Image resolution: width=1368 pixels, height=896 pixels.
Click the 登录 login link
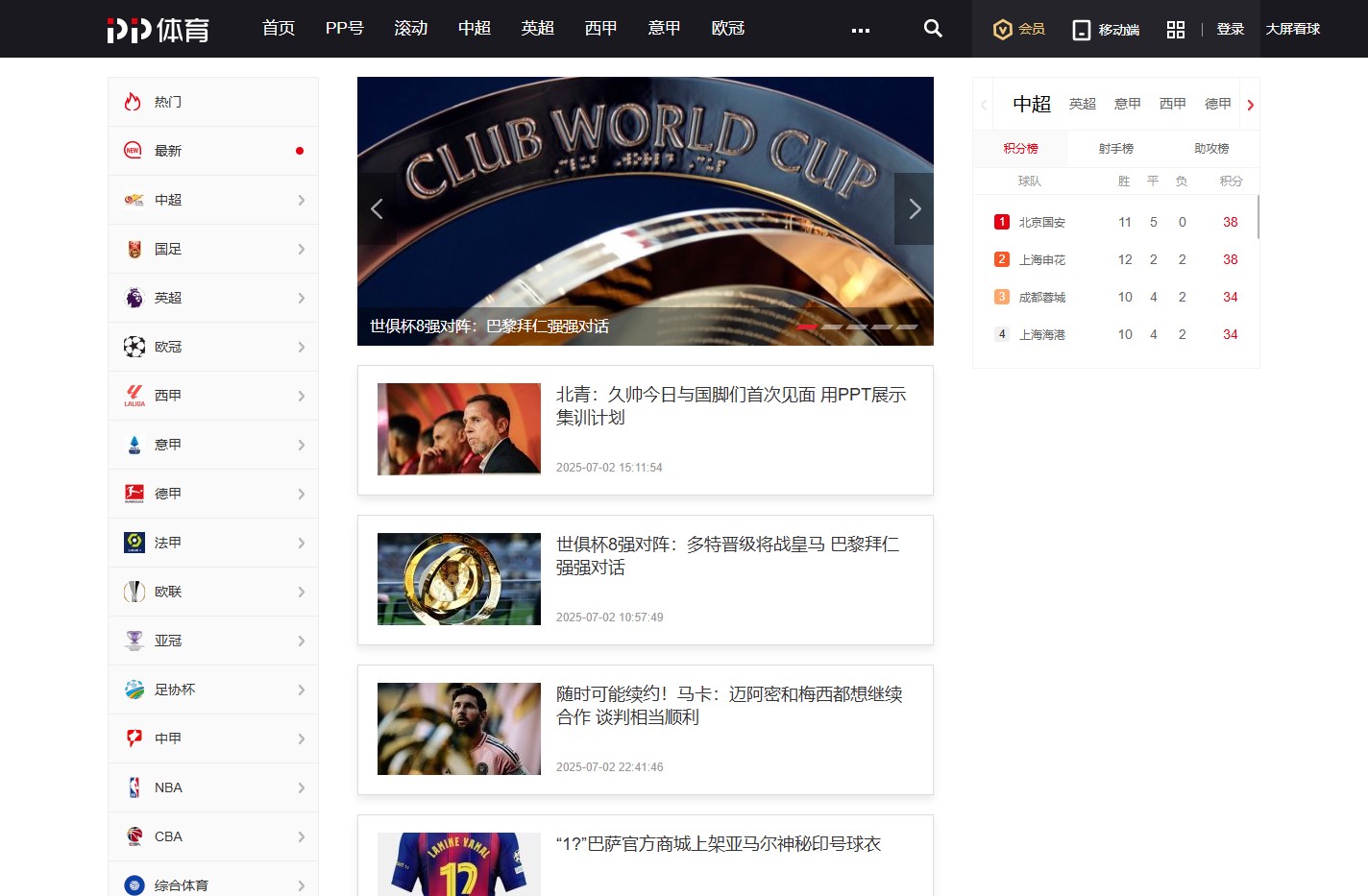coord(1231,30)
